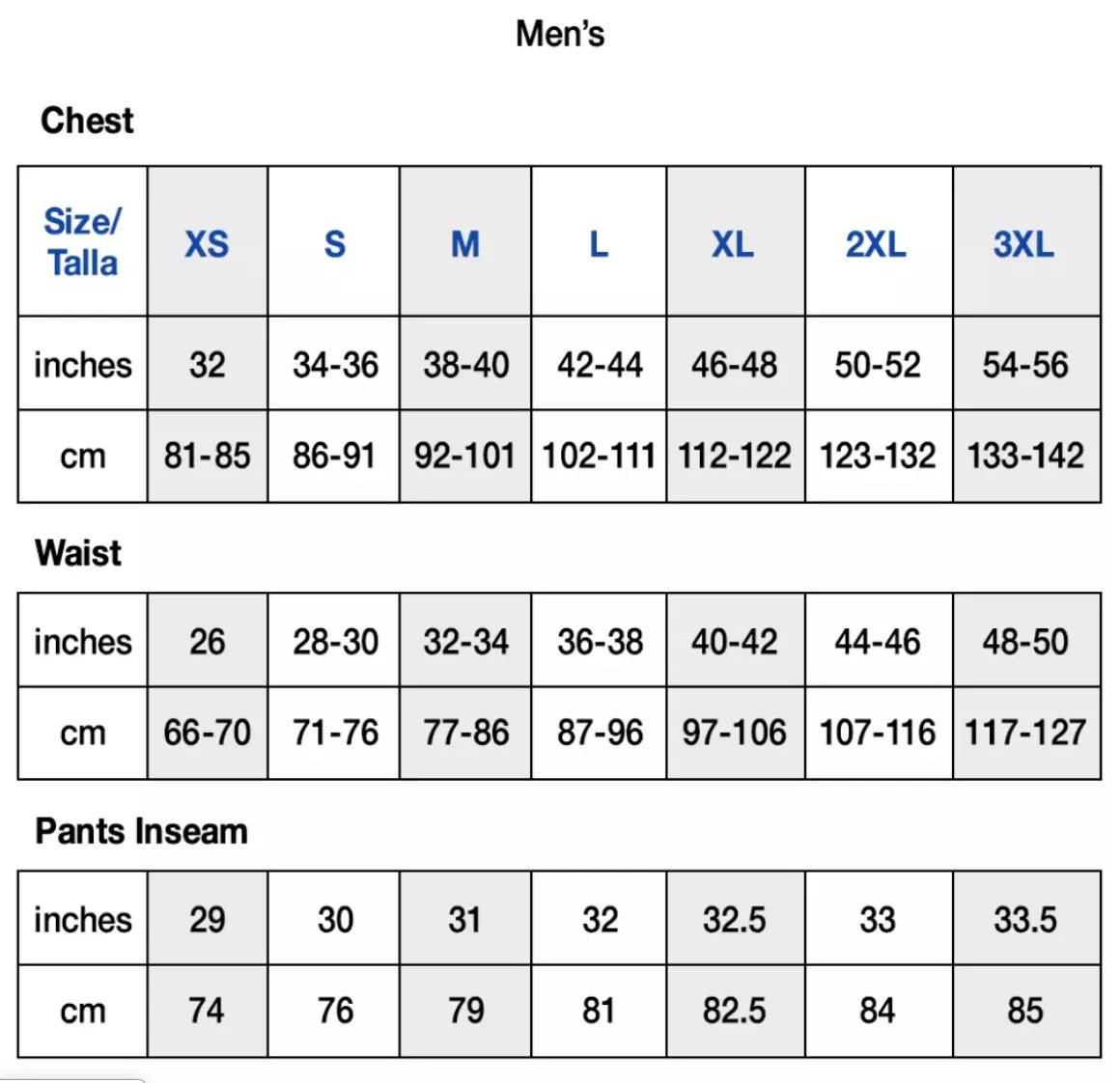Select the 3XL size header cell
1120x1083 pixels.
point(1025,241)
